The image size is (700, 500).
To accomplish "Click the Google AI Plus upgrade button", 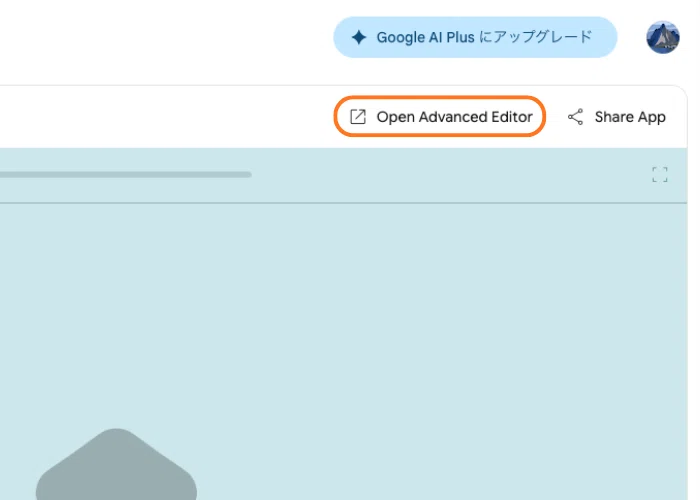I will 475,37.
